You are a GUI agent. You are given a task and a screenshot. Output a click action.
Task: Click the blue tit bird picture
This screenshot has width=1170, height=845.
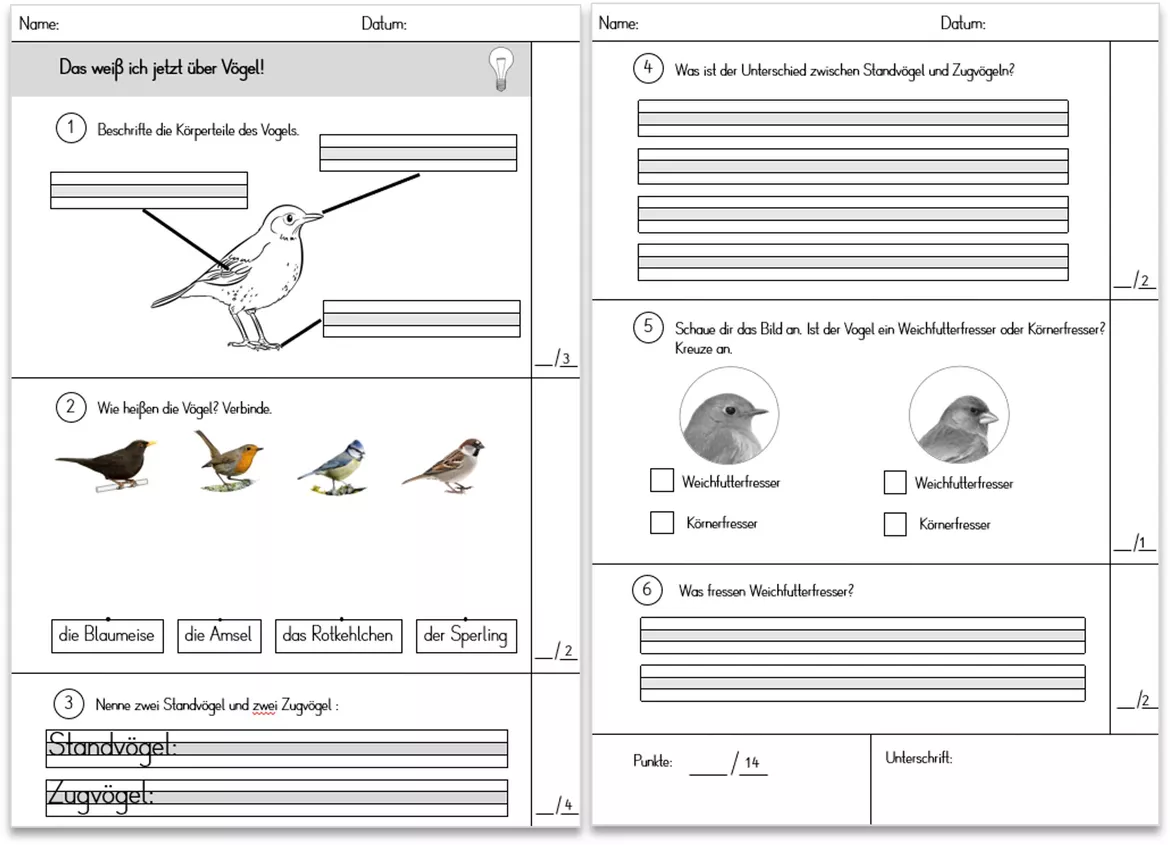pos(333,468)
